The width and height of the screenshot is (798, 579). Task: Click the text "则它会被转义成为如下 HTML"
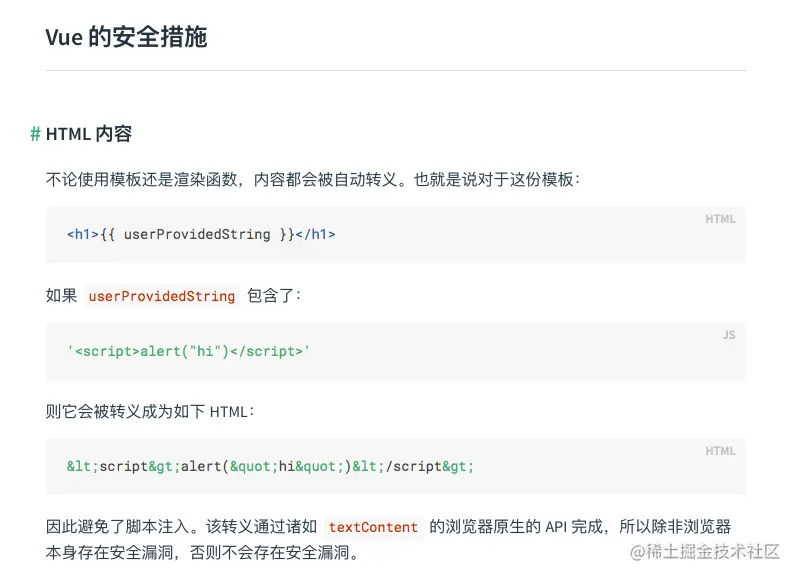click(x=150, y=411)
